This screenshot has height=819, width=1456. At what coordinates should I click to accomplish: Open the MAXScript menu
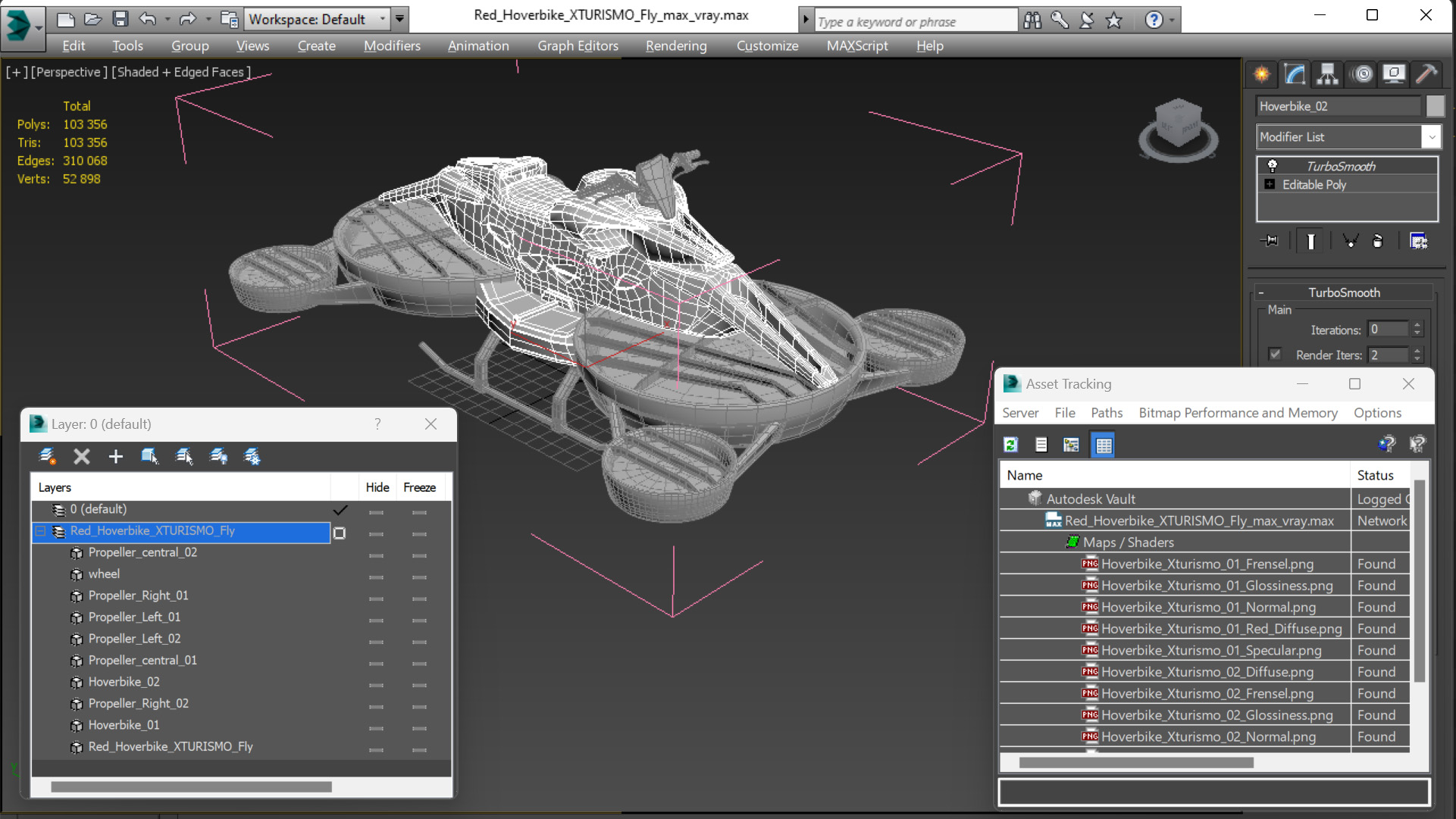pyautogui.click(x=857, y=46)
